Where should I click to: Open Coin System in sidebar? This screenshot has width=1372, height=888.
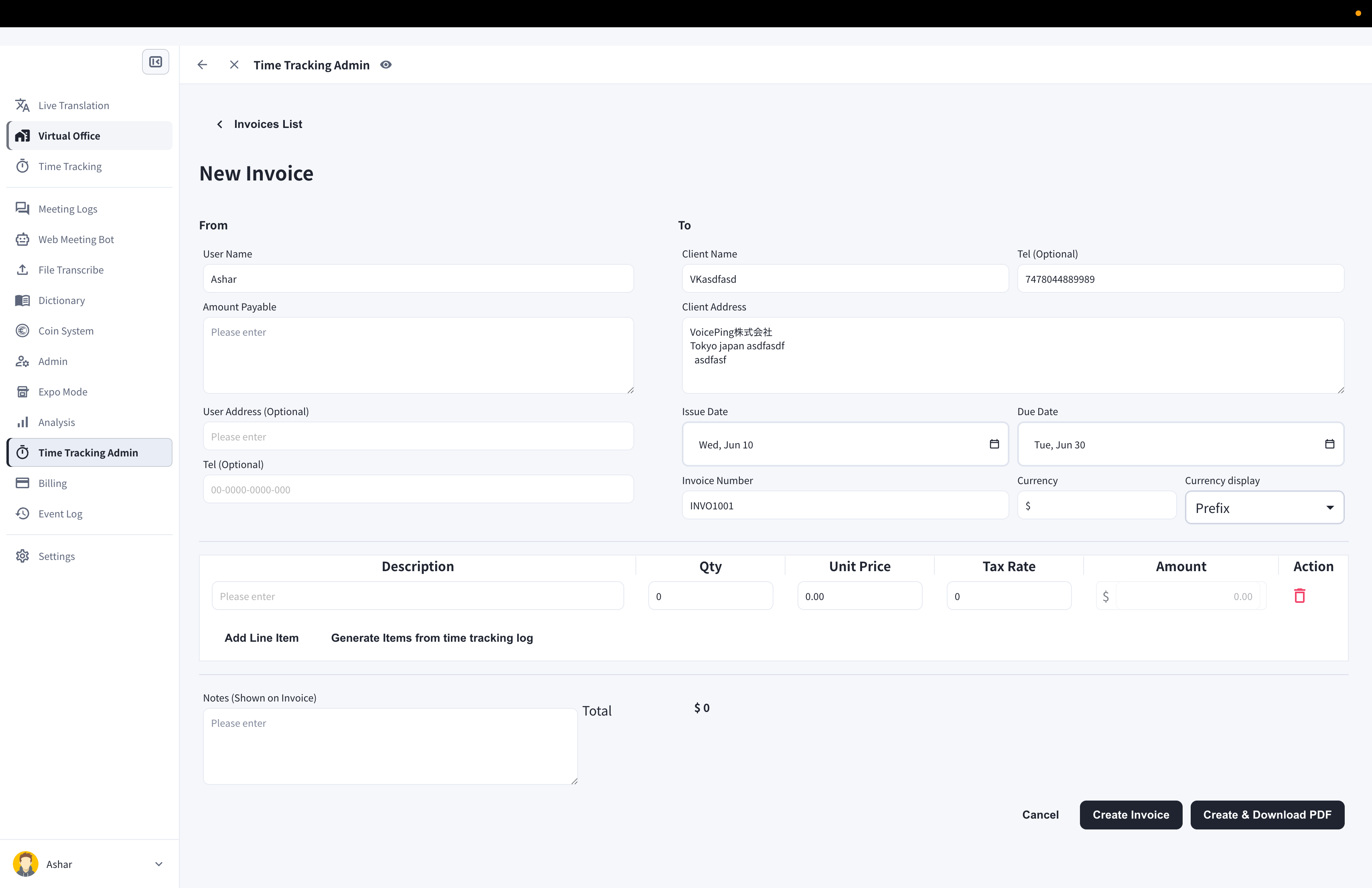(89, 331)
